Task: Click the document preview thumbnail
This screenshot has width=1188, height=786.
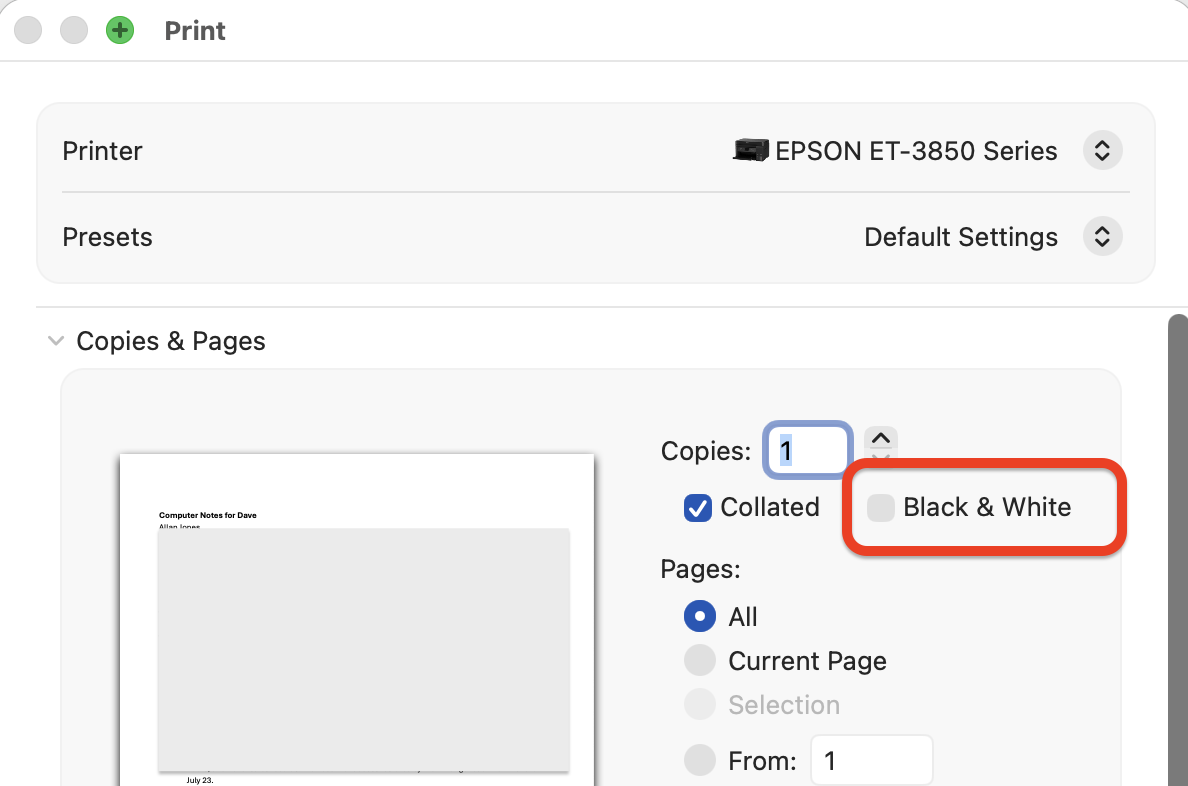Action: tap(357, 619)
